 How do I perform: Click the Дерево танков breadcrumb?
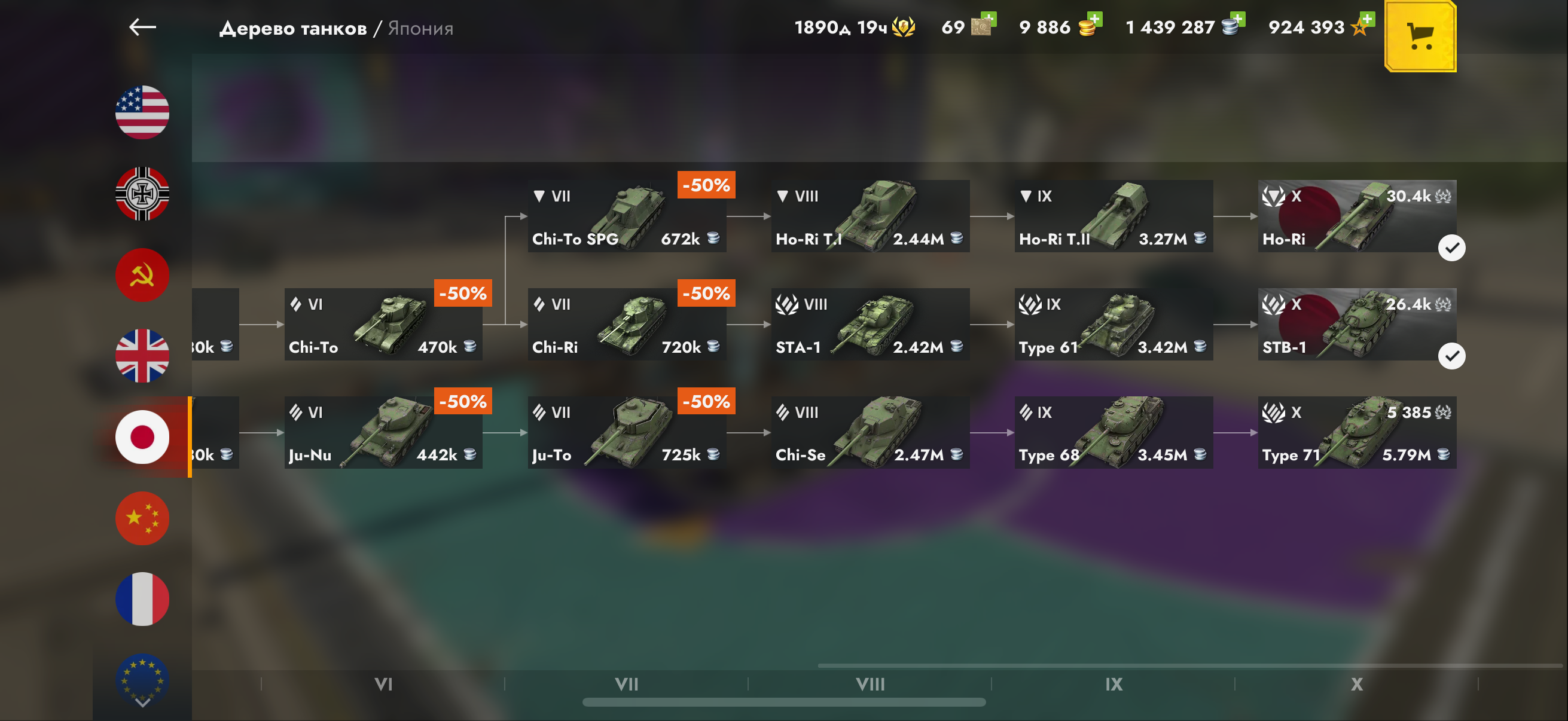click(x=293, y=28)
